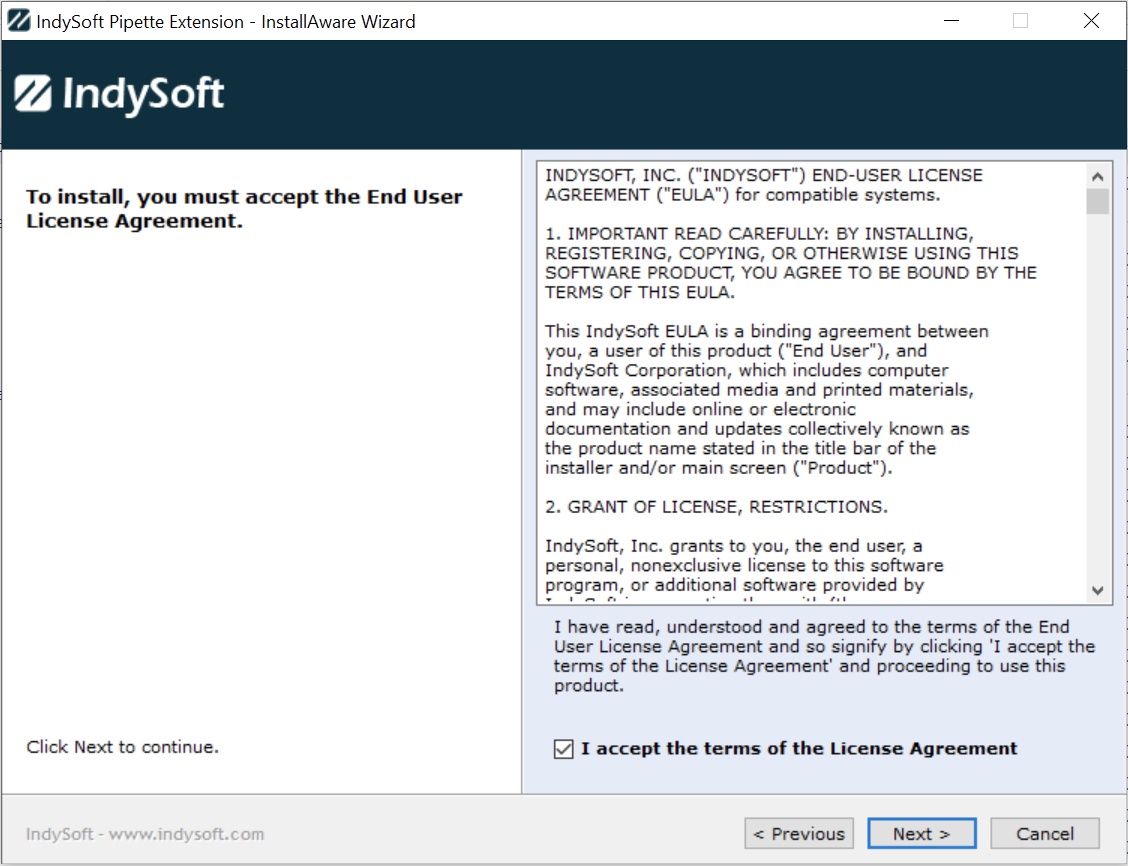Screen dimensions: 1128x866
Task: Go back with the < Previous button
Action: 798,834
